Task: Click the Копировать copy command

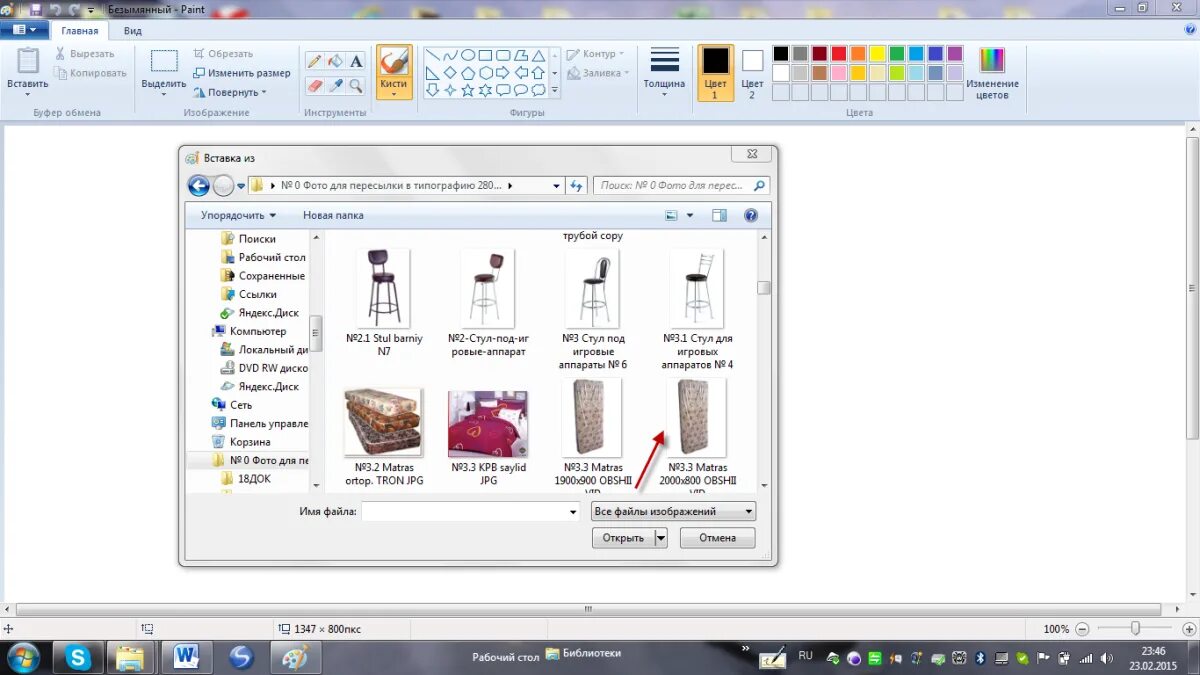Action: pyautogui.click(x=90, y=73)
